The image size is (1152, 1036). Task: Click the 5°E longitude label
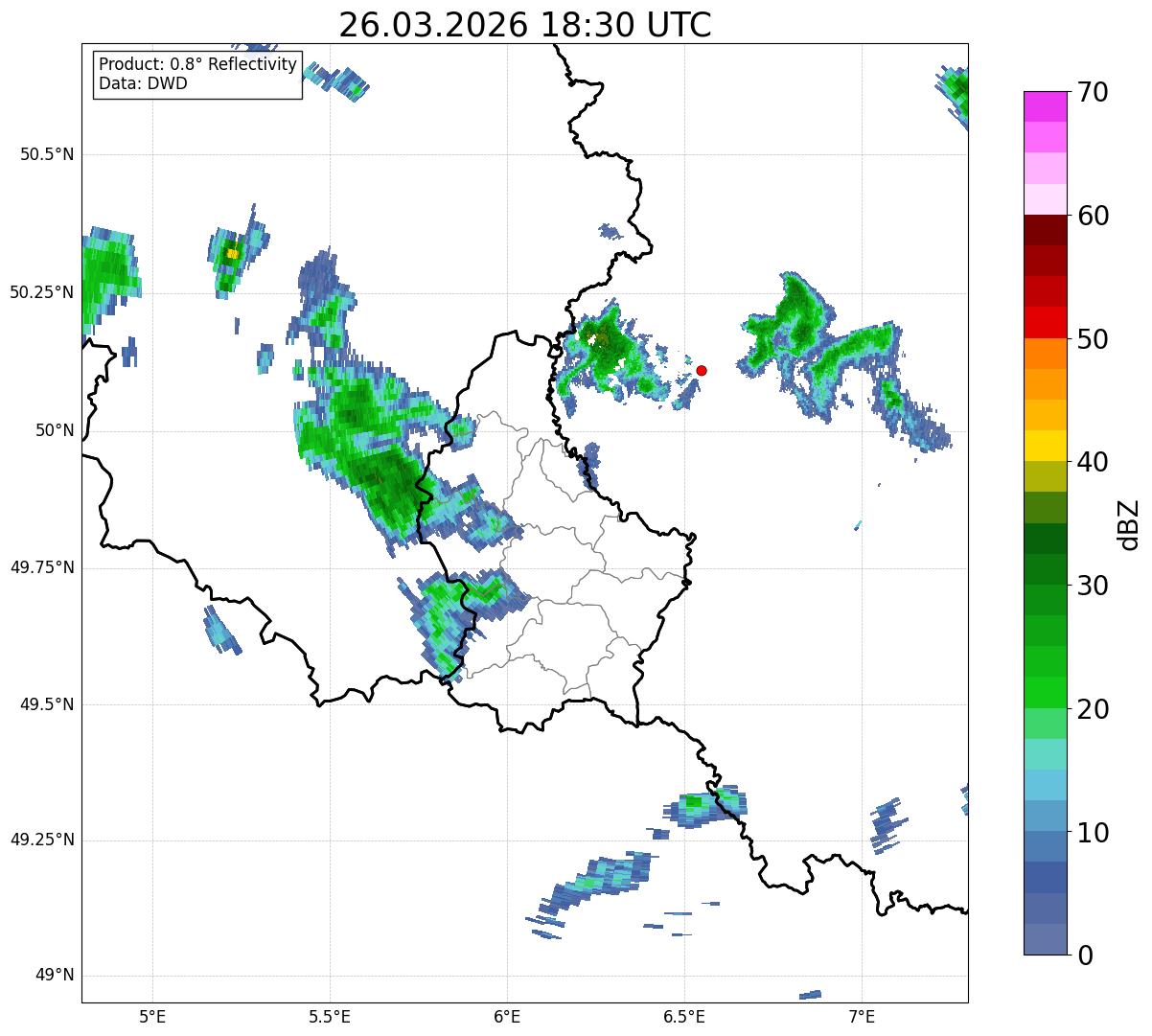click(x=152, y=1018)
